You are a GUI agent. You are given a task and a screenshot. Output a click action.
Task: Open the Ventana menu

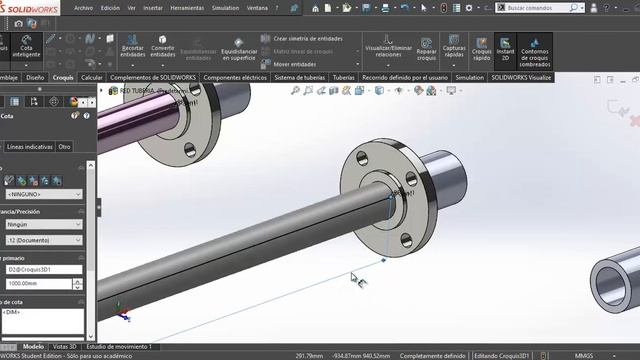click(257, 8)
